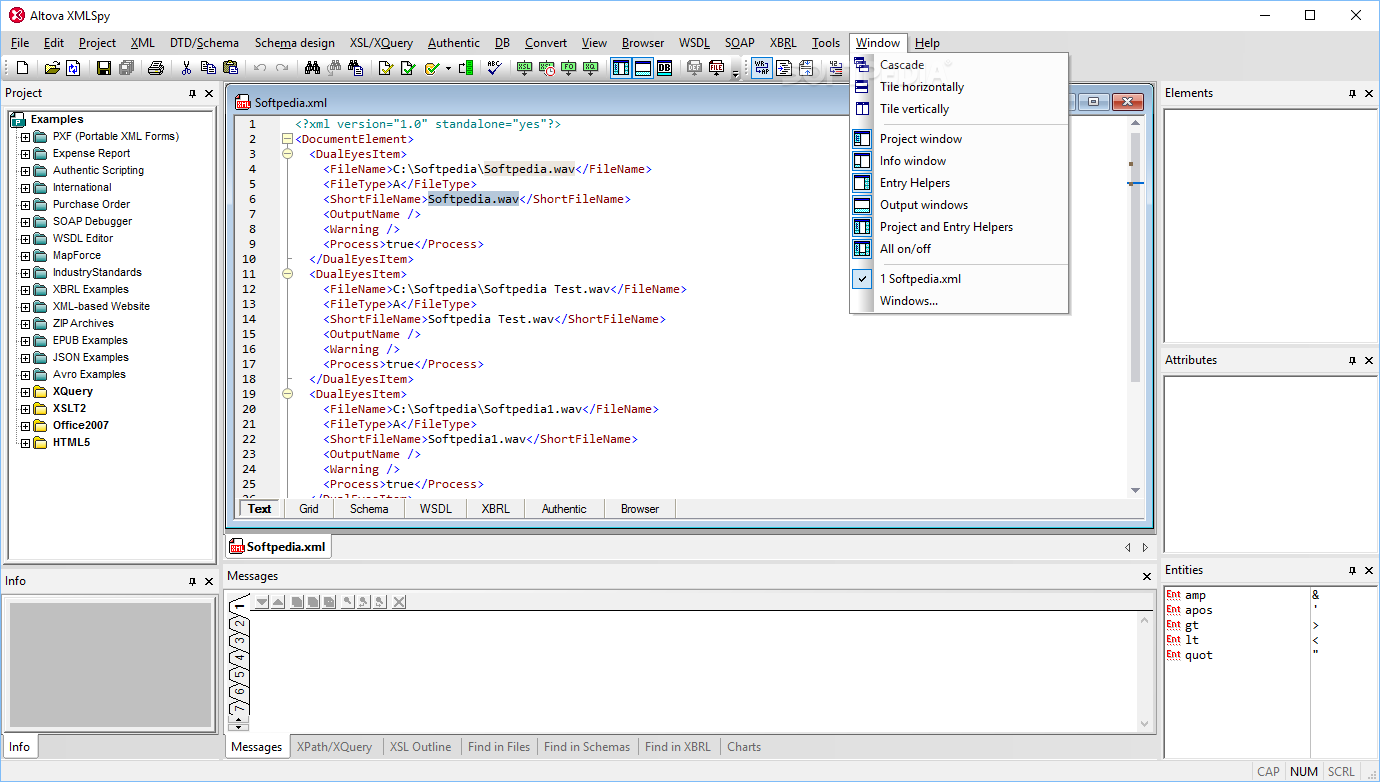Open the XSL/XQuery menu

pos(381,43)
